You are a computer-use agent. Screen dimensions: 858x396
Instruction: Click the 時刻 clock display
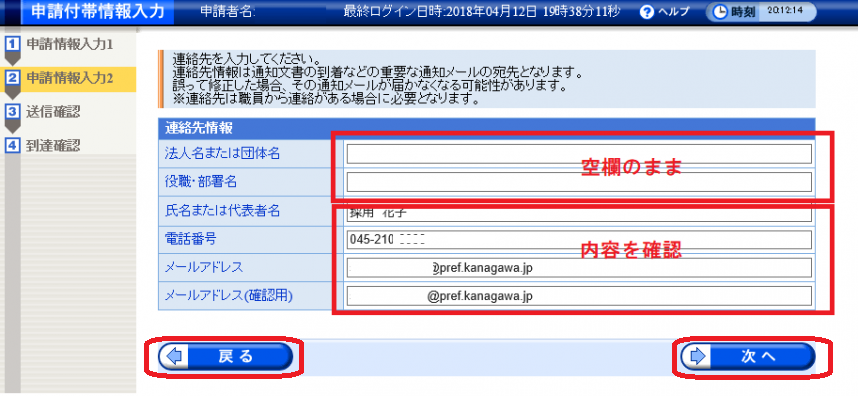click(762, 12)
